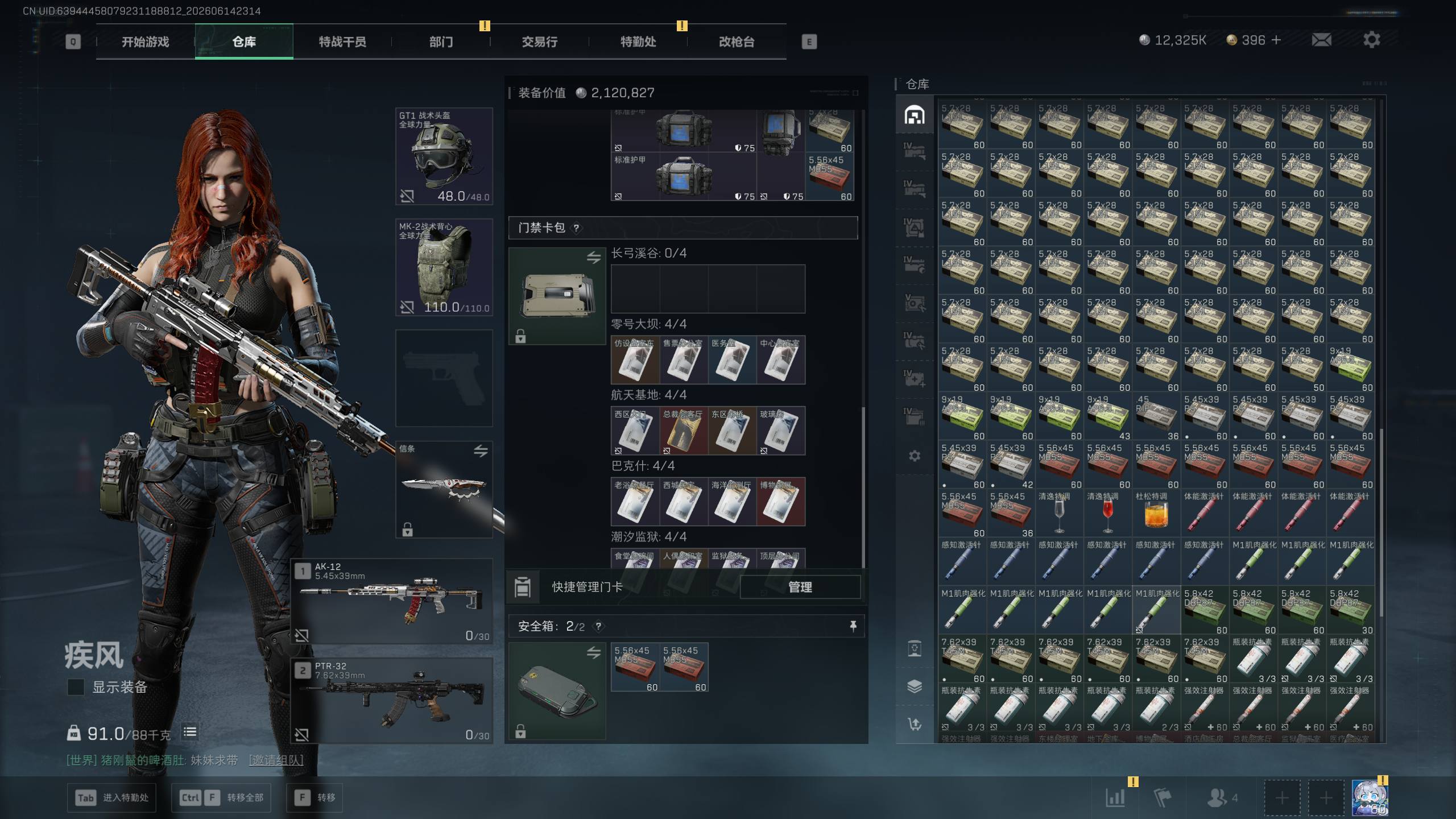Toggle the 显示装备 checkbox
The width and height of the screenshot is (1456, 819).
coord(76,687)
